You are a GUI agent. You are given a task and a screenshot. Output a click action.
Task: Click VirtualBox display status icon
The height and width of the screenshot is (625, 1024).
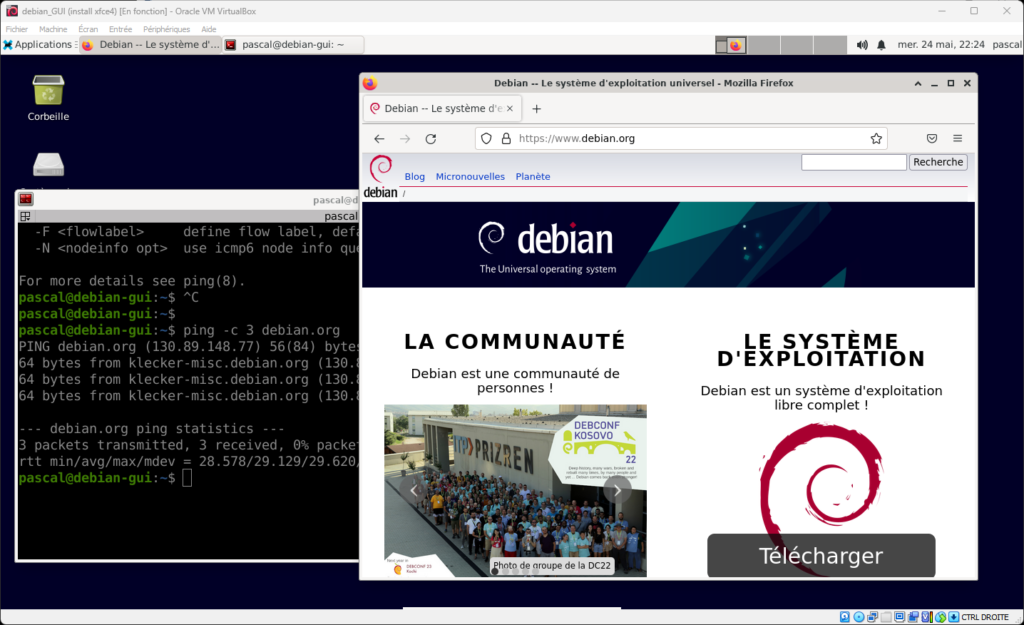pyautogui.click(x=899, y=617)
